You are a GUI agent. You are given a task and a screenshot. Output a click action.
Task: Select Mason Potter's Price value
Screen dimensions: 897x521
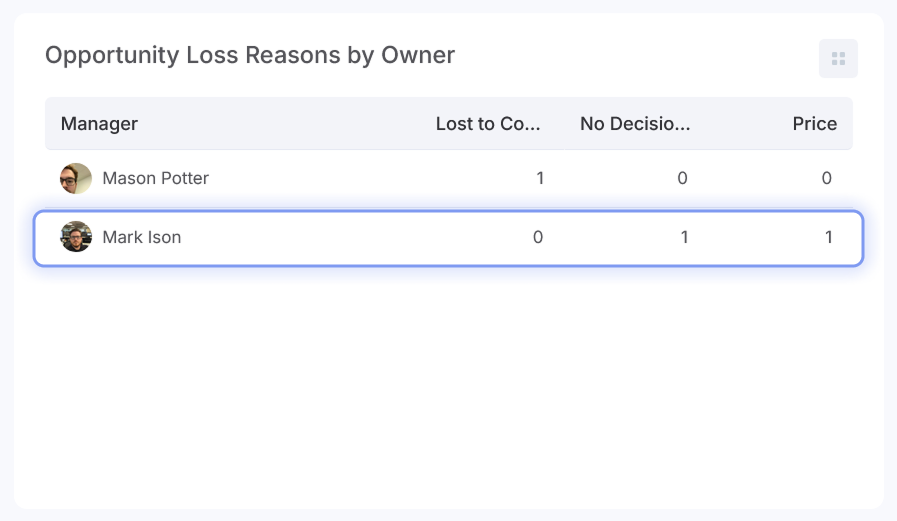[826, 179]
